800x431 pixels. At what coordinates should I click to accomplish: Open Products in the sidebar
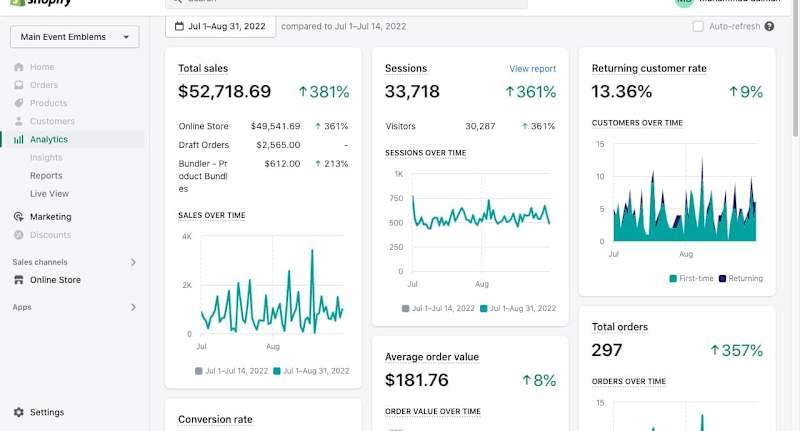click(48, 103)
